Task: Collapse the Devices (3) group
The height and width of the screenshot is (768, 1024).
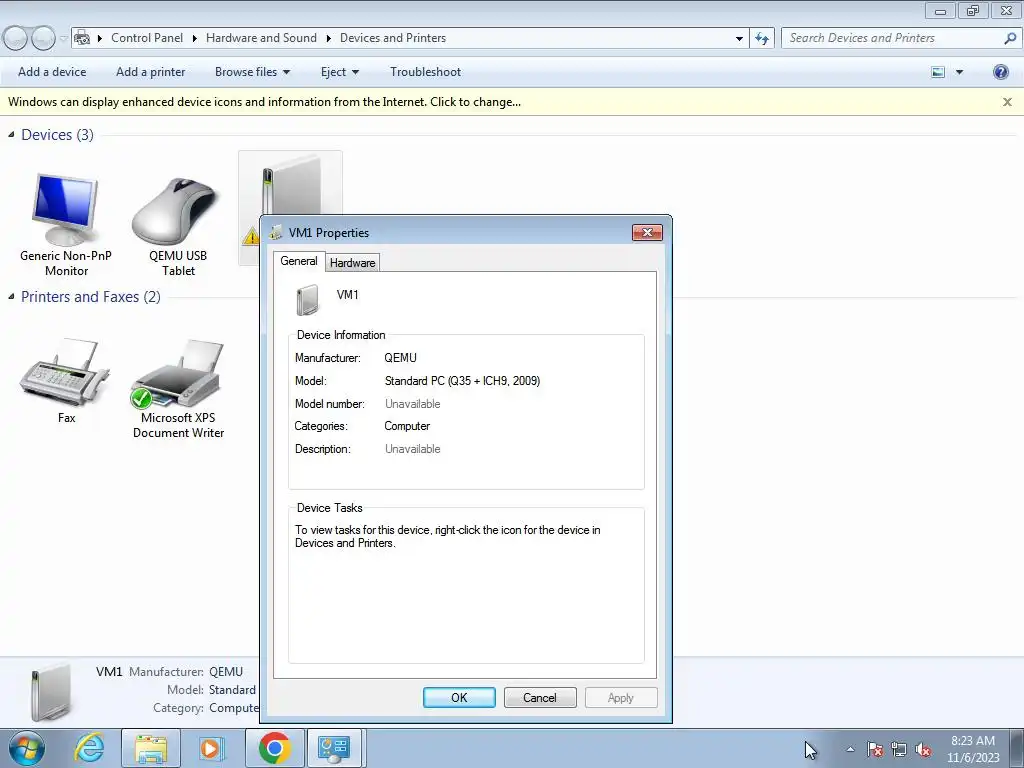Action: (x=11, y=135)
